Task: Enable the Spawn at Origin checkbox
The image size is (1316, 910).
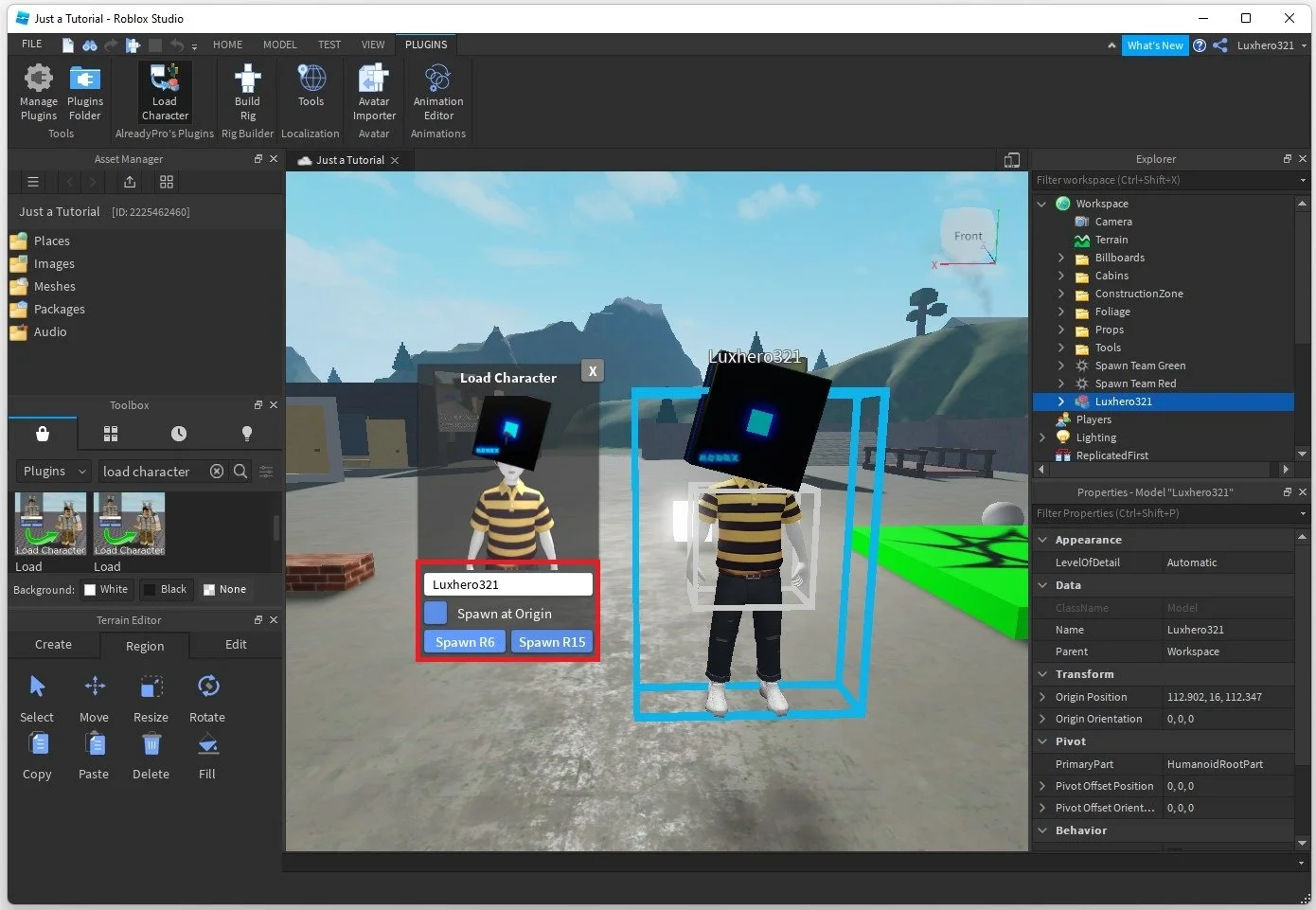Action: [435, 613]
